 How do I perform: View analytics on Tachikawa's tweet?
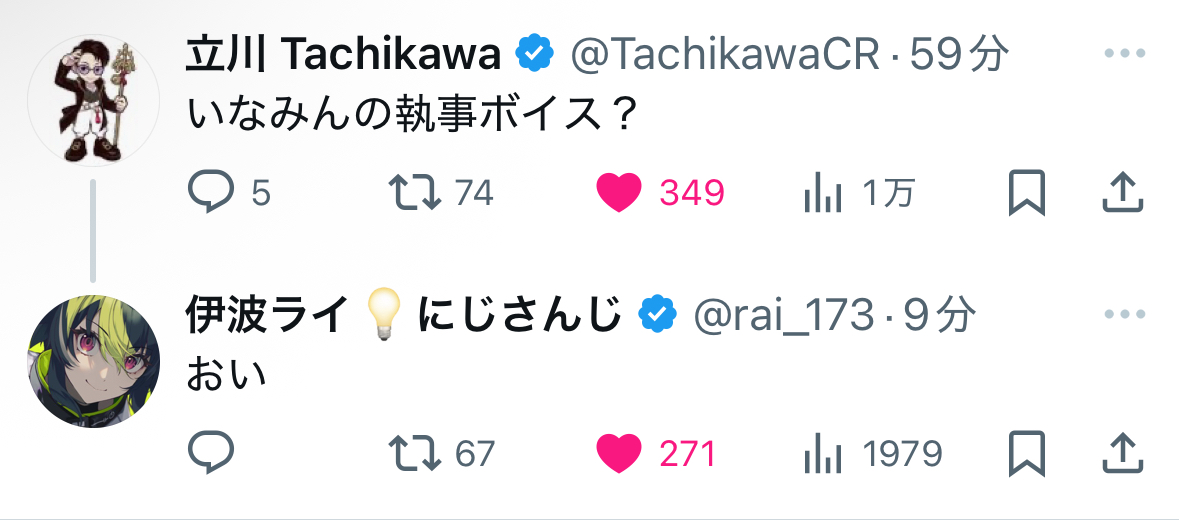click(823, 192)
